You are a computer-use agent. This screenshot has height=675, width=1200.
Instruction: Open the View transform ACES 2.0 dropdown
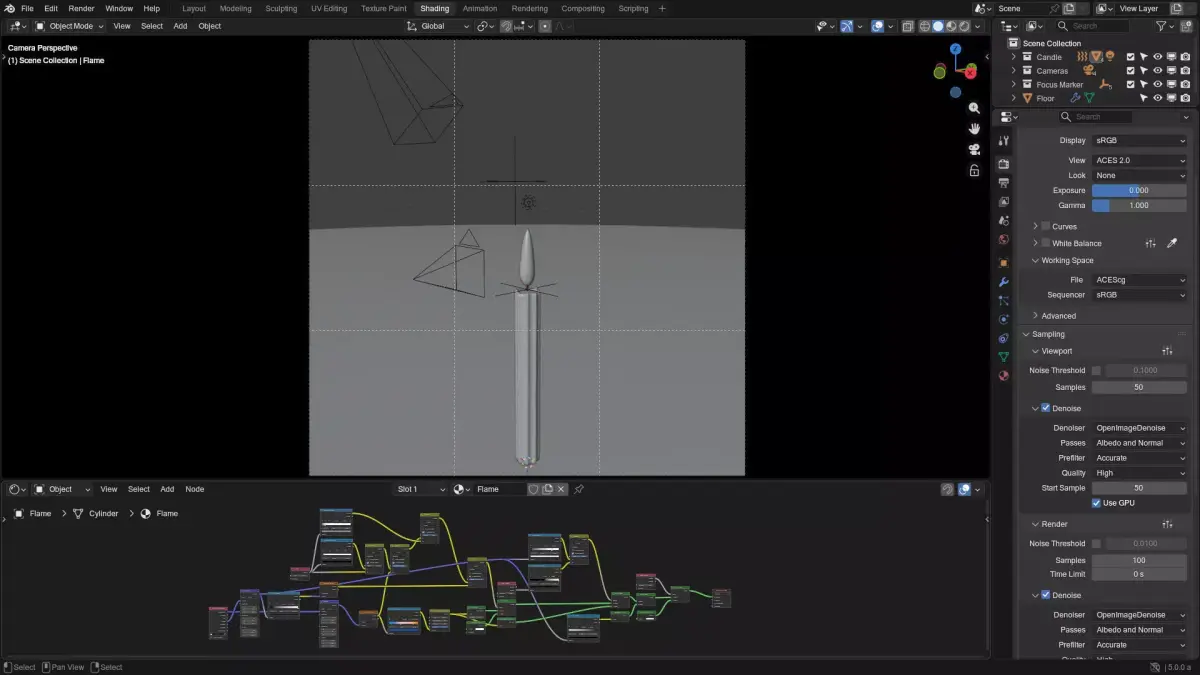click(1139, 160)
